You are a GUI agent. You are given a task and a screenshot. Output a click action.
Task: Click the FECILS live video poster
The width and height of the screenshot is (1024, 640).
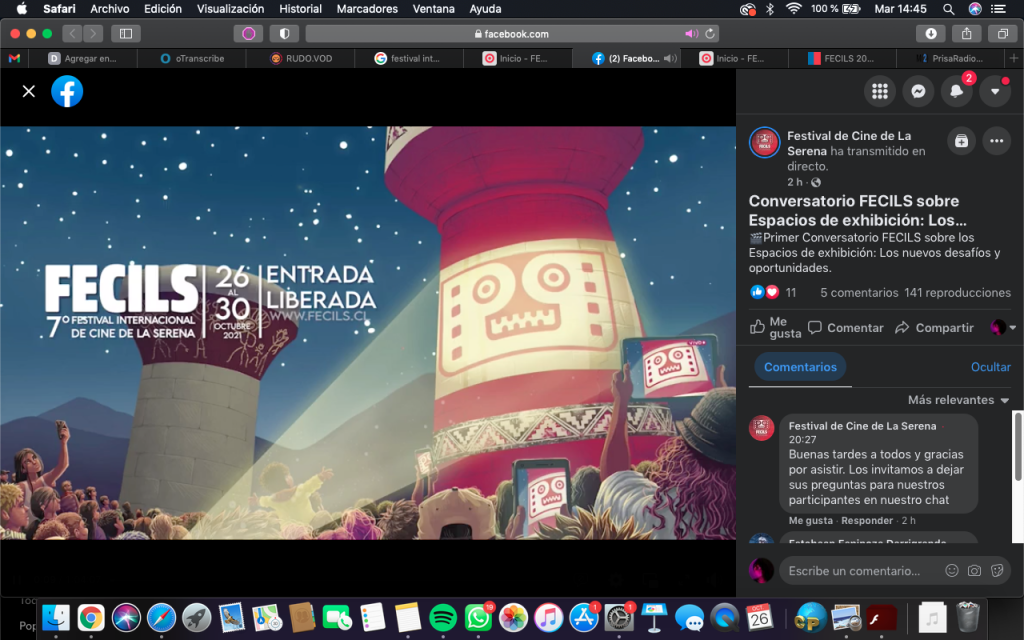[368, 333]
